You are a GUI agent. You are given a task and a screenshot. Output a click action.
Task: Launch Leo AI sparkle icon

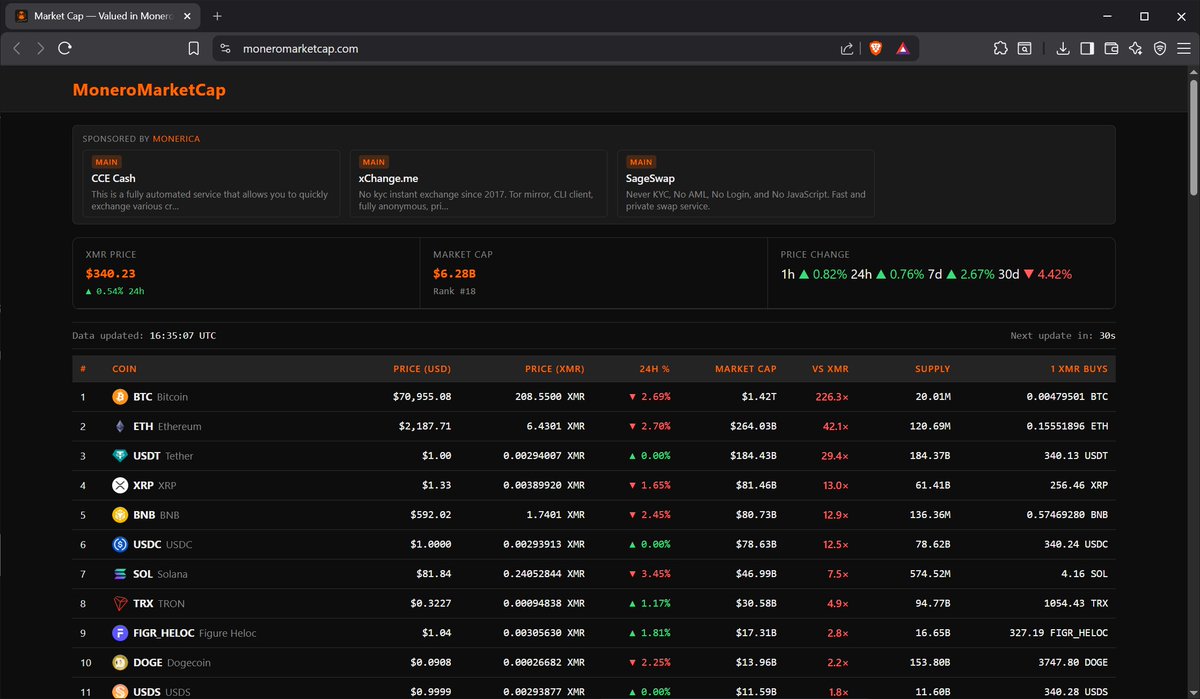click(x=1135, y=48)
